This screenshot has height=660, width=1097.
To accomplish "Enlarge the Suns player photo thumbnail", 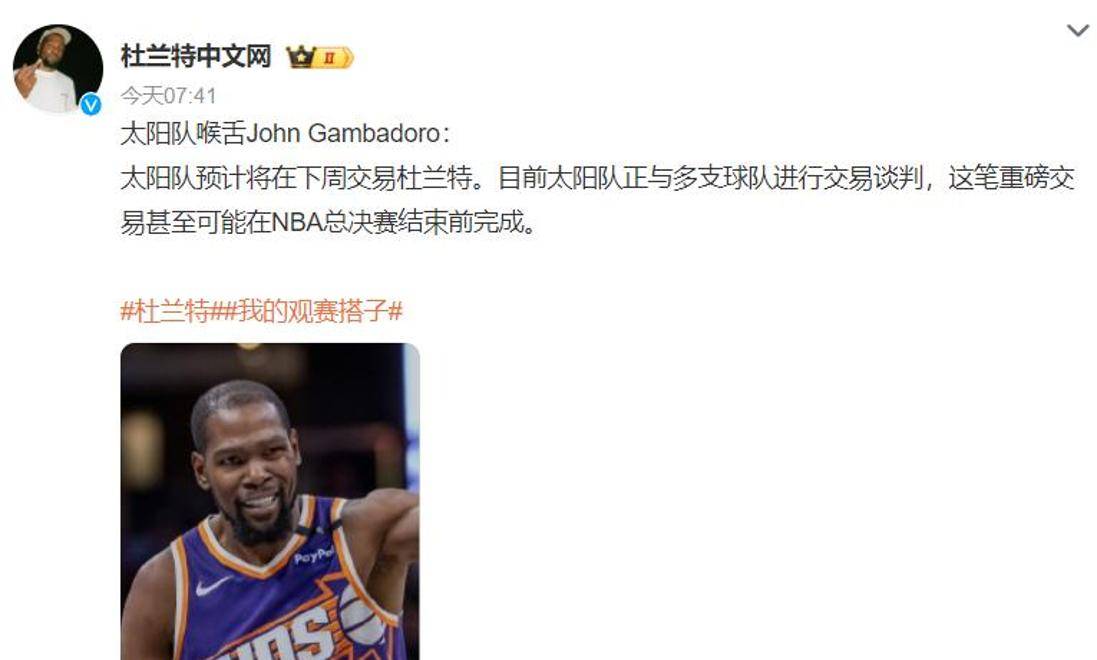I will pyautogui.click(x=270, y=501).
